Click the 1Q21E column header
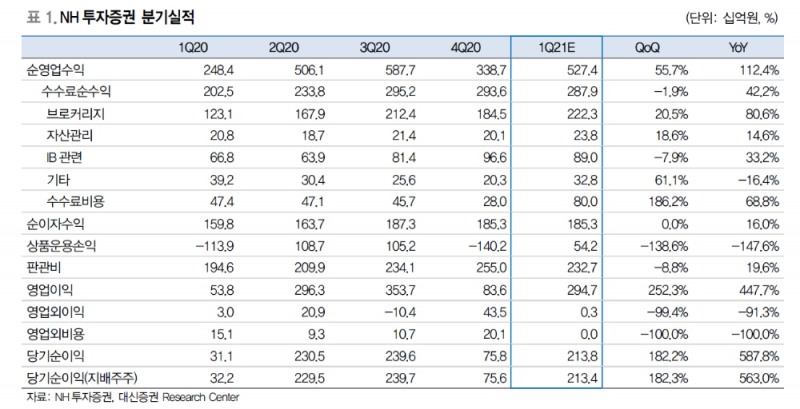This screenshot has height=409, width=800. [x=558, y=49]
